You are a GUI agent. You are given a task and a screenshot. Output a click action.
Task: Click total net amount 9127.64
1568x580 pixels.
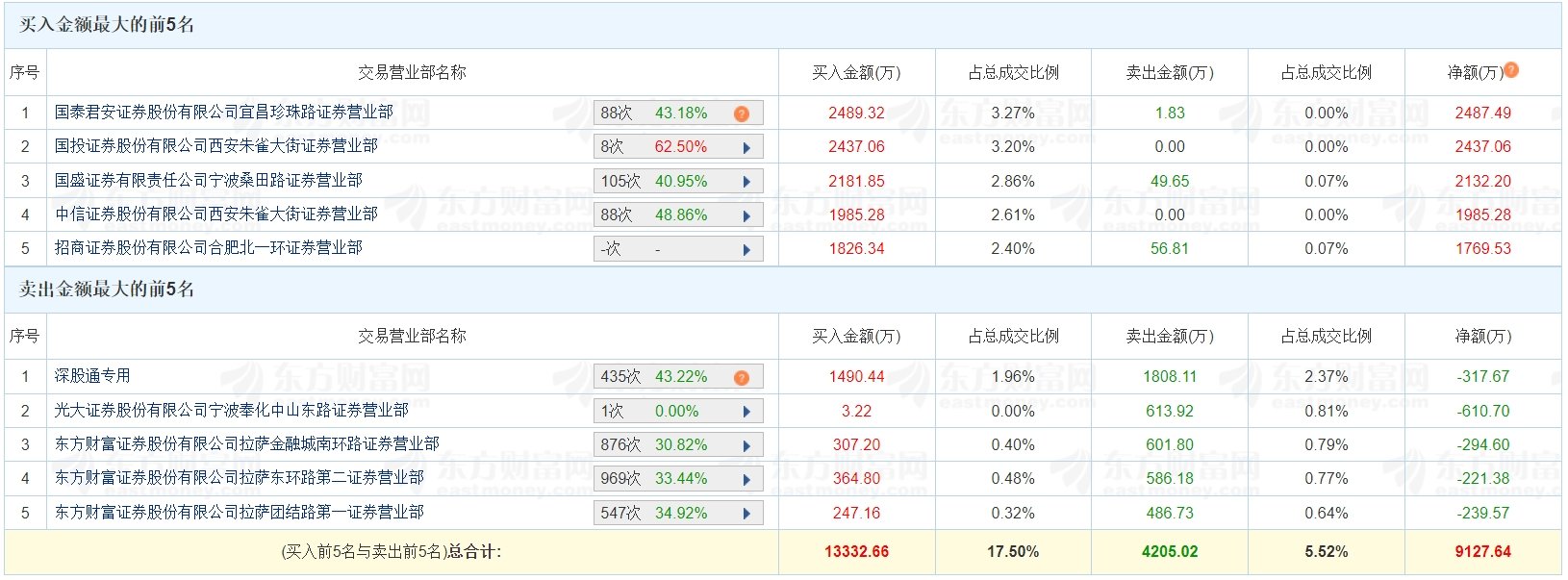[1482, 552]
